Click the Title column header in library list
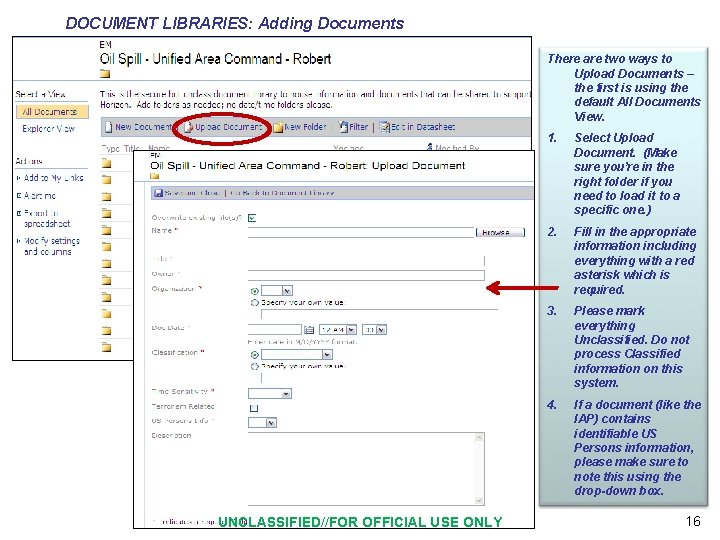This screenshot has width=720, height=540. pyautogui.click(x=132, y=148)
